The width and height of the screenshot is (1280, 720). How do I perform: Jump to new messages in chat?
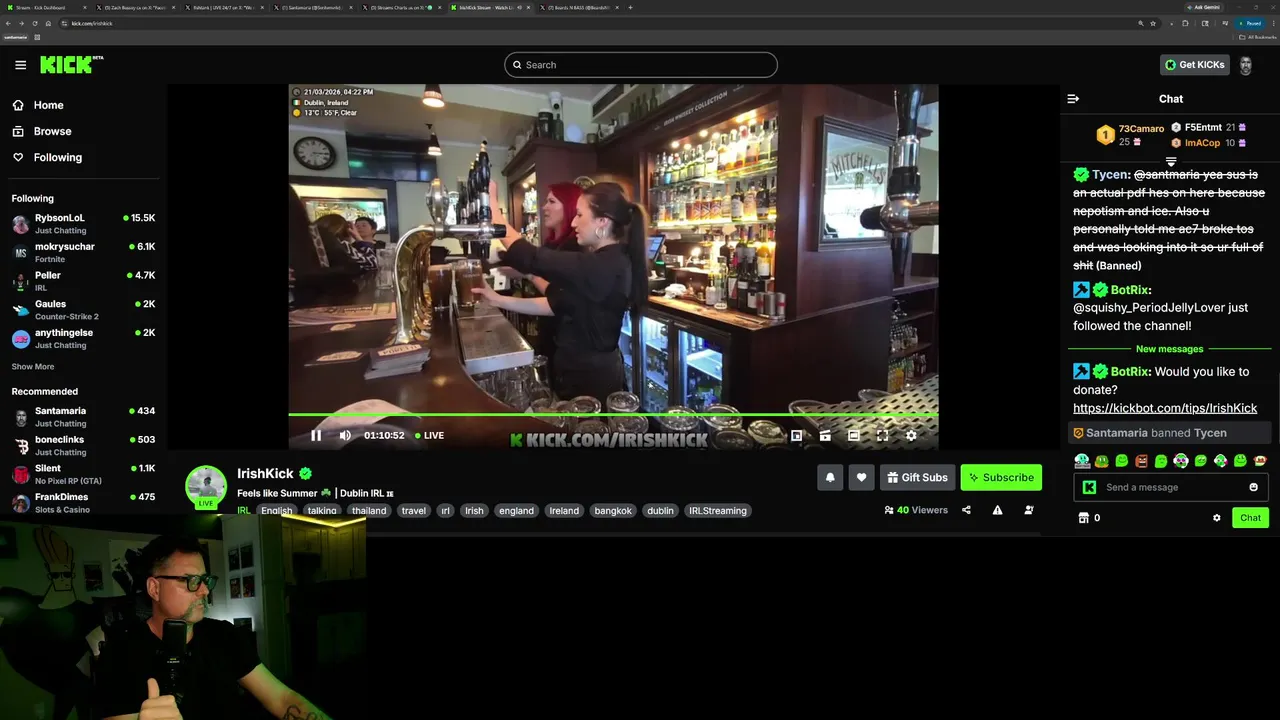1170,349
